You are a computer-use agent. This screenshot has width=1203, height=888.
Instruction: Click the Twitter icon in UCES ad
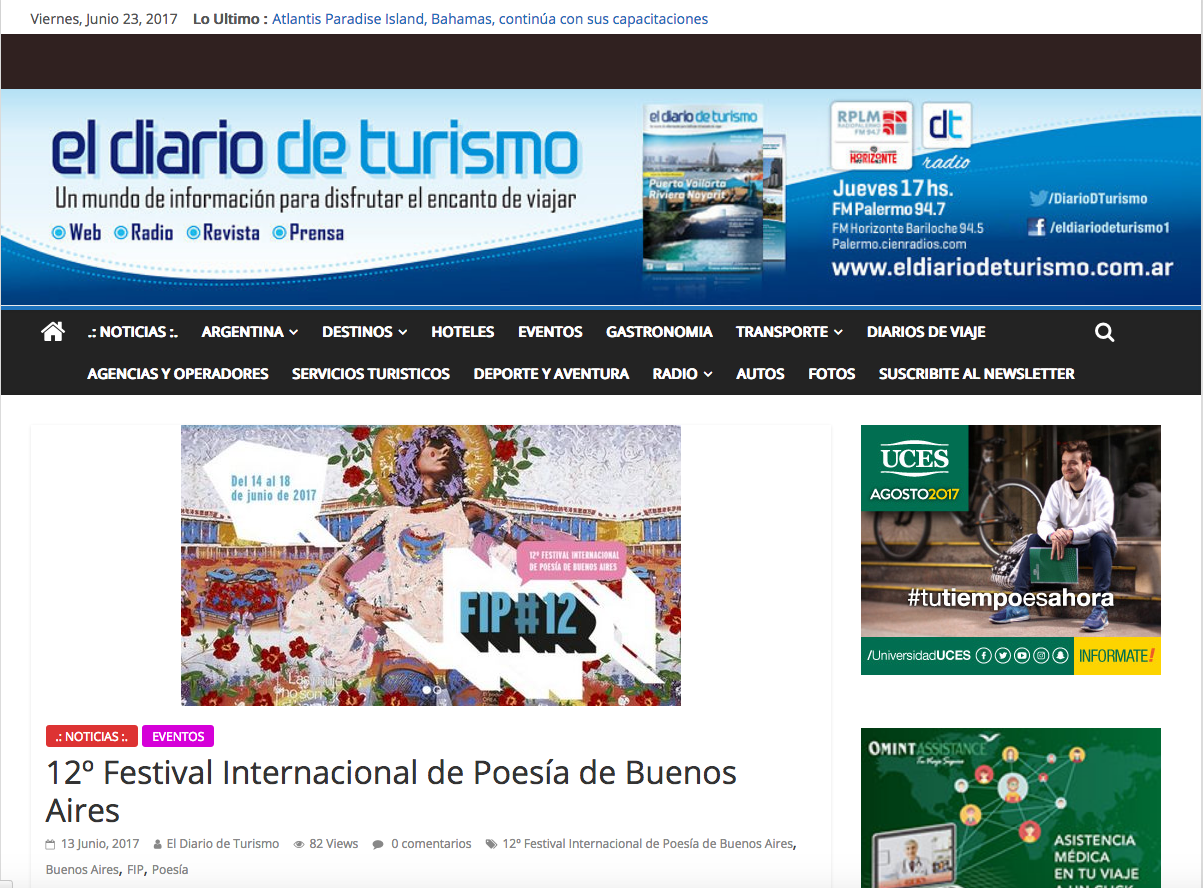click(1002, 656)
